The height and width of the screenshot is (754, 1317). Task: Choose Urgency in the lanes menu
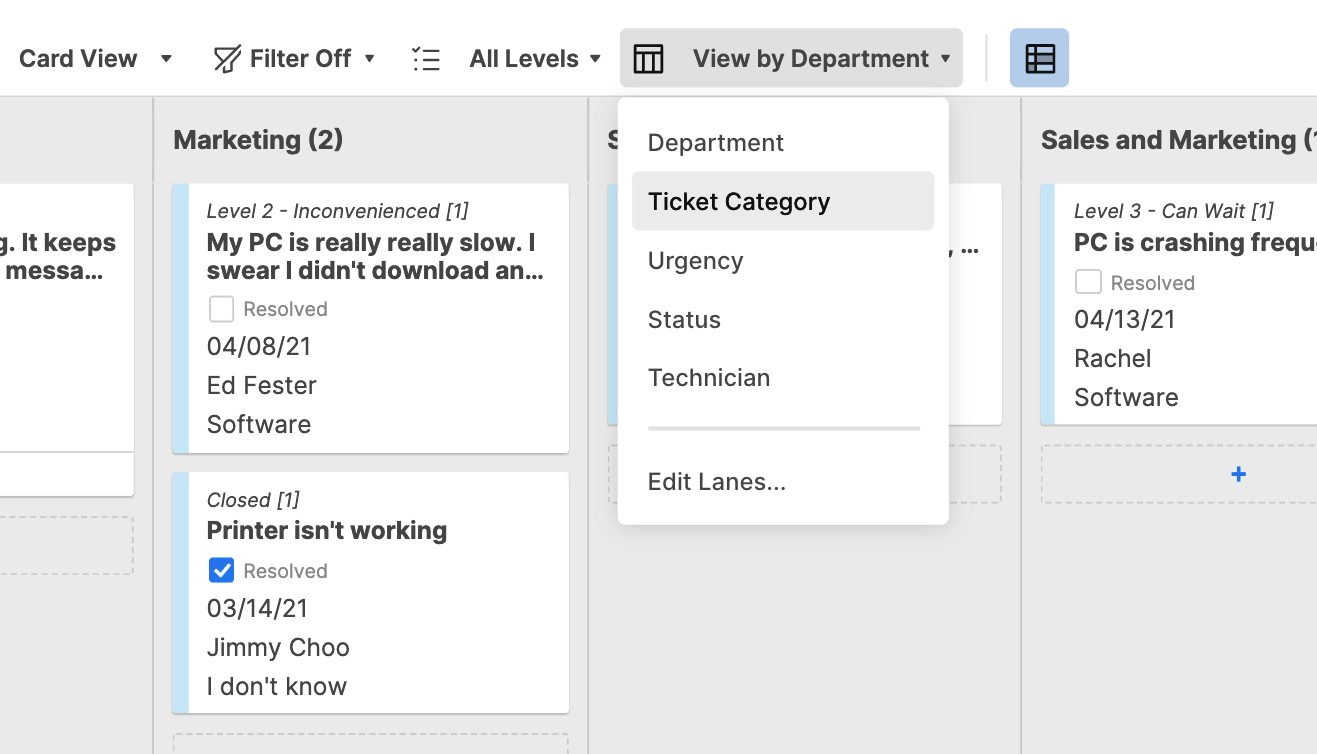(x=695, y=261)
